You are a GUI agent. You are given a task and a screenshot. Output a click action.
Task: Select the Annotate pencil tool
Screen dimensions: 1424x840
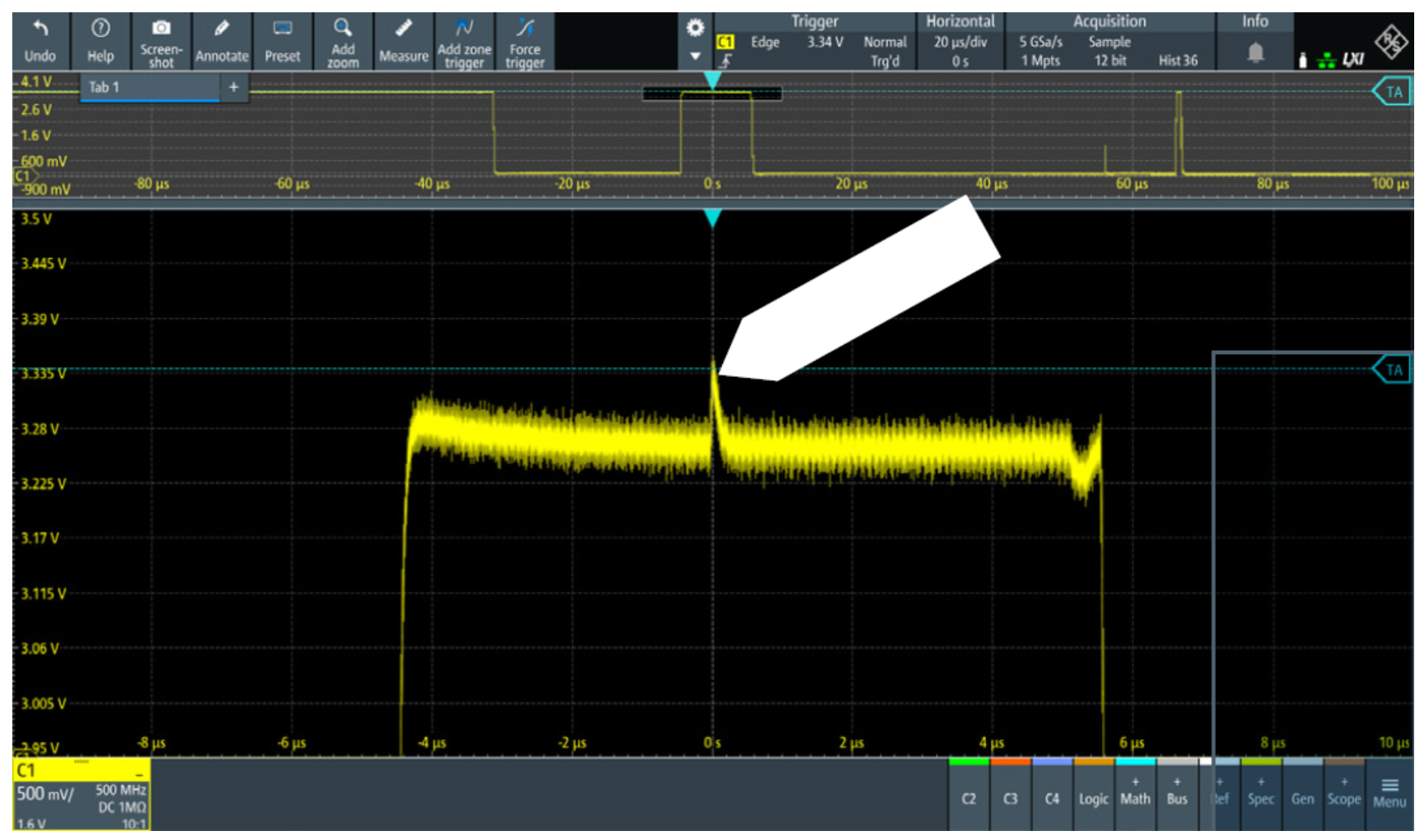221,30
